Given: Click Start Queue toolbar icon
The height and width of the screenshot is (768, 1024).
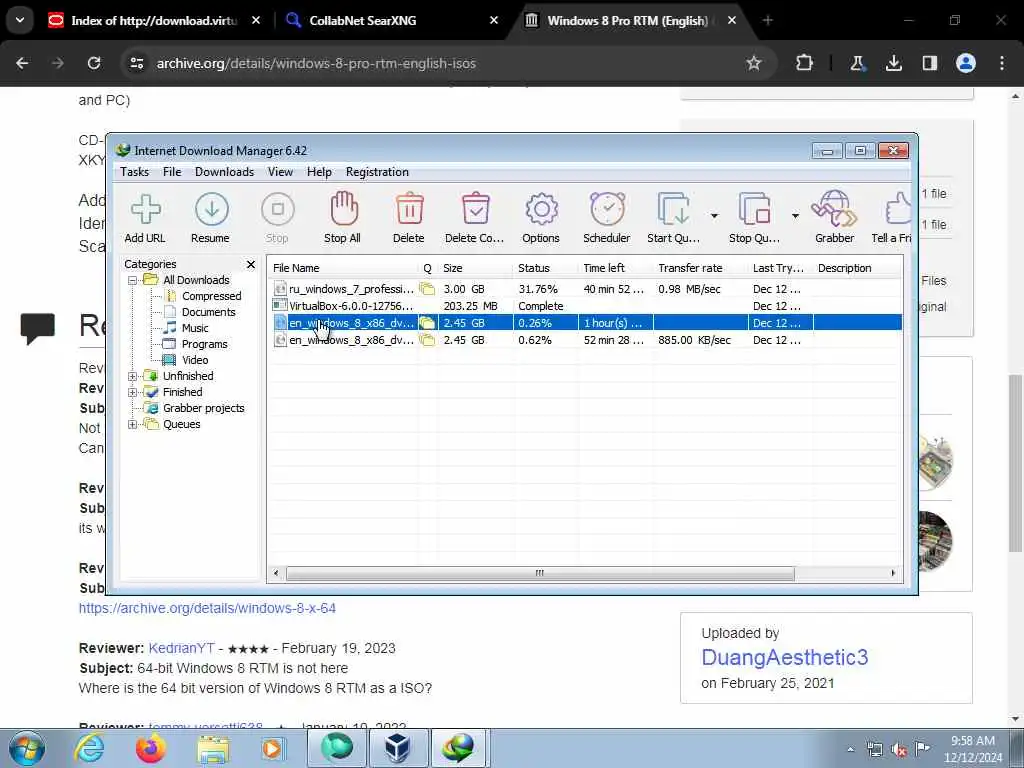Looking at the screenshot, I should [673, 217].
